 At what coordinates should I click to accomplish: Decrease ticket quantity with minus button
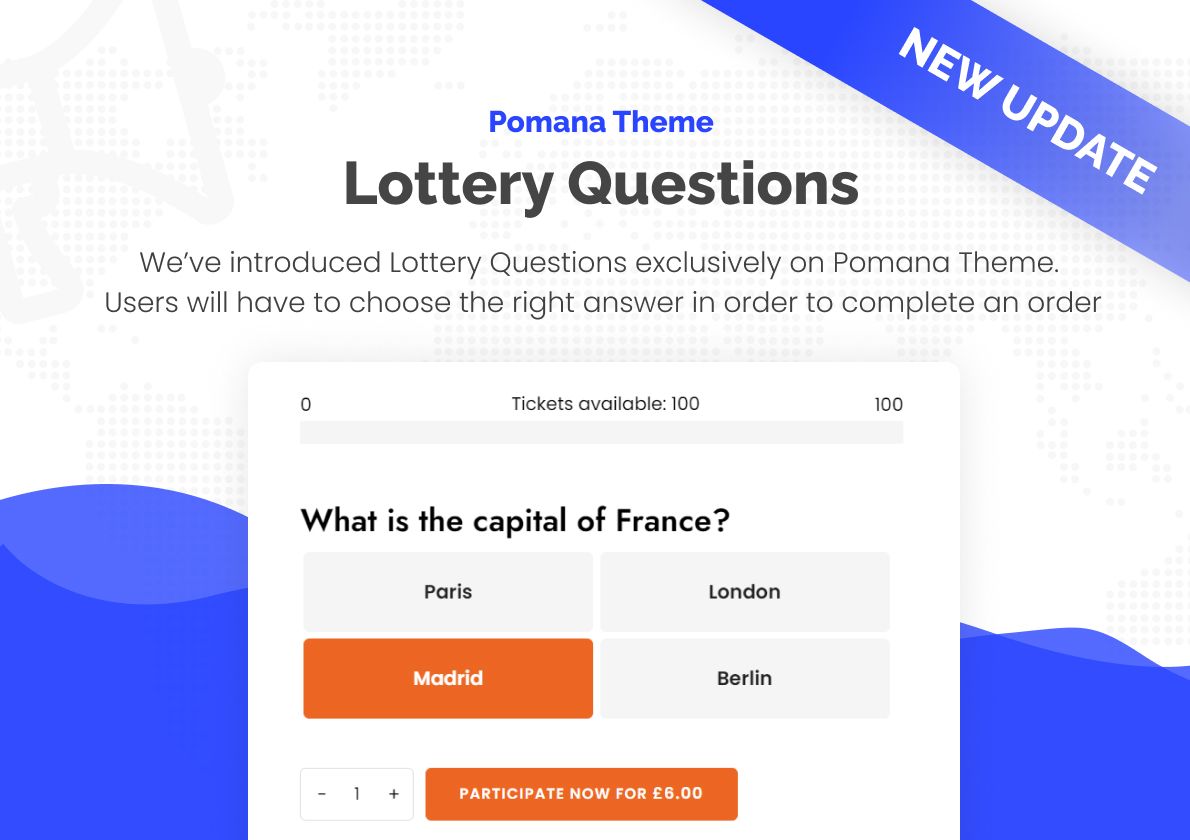coord(322,794)
